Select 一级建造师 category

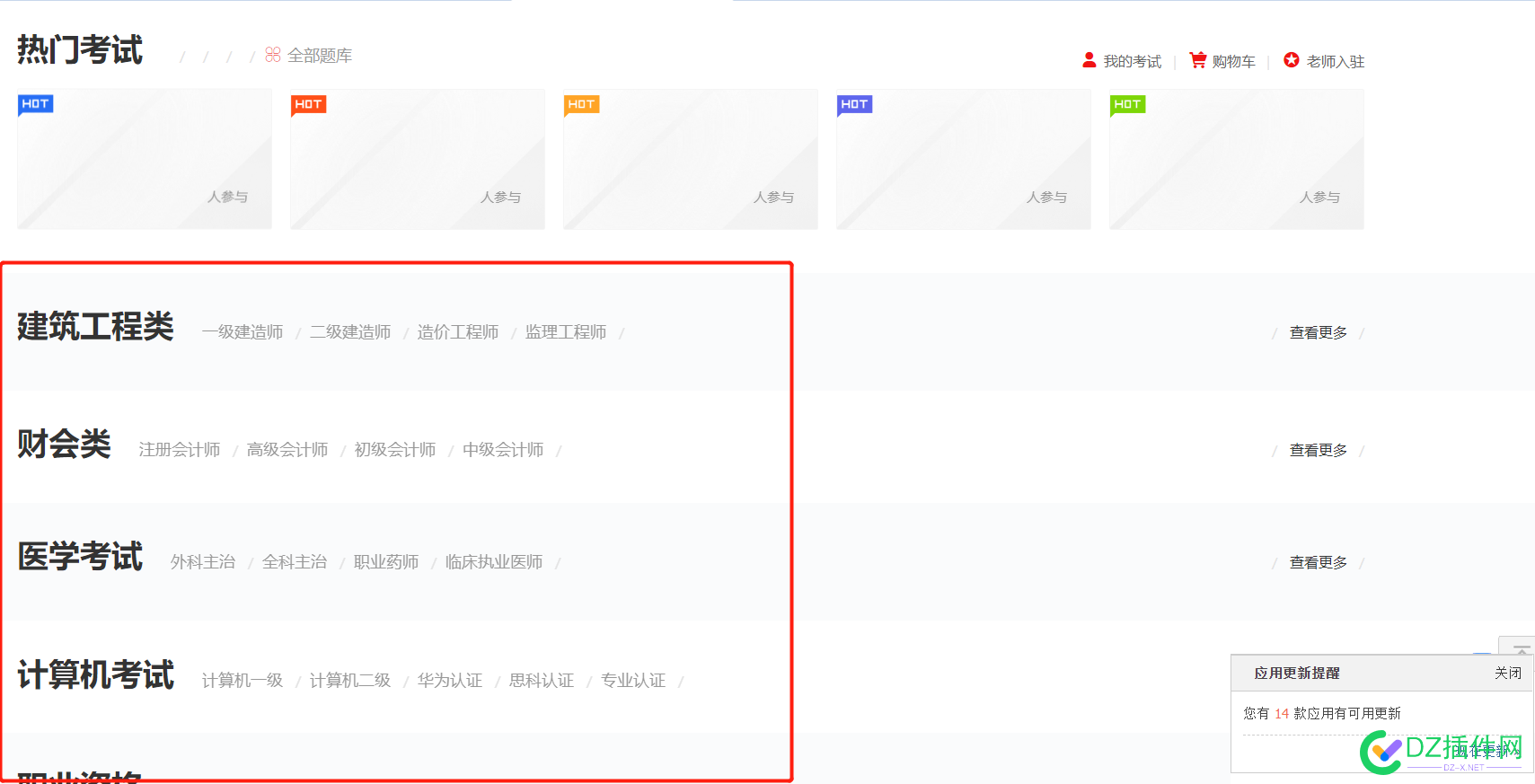click(243, 332)
